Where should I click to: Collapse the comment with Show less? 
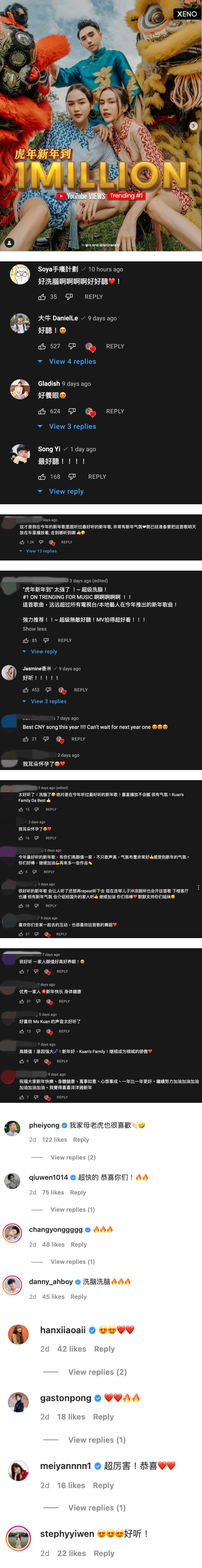pos(35,629)
